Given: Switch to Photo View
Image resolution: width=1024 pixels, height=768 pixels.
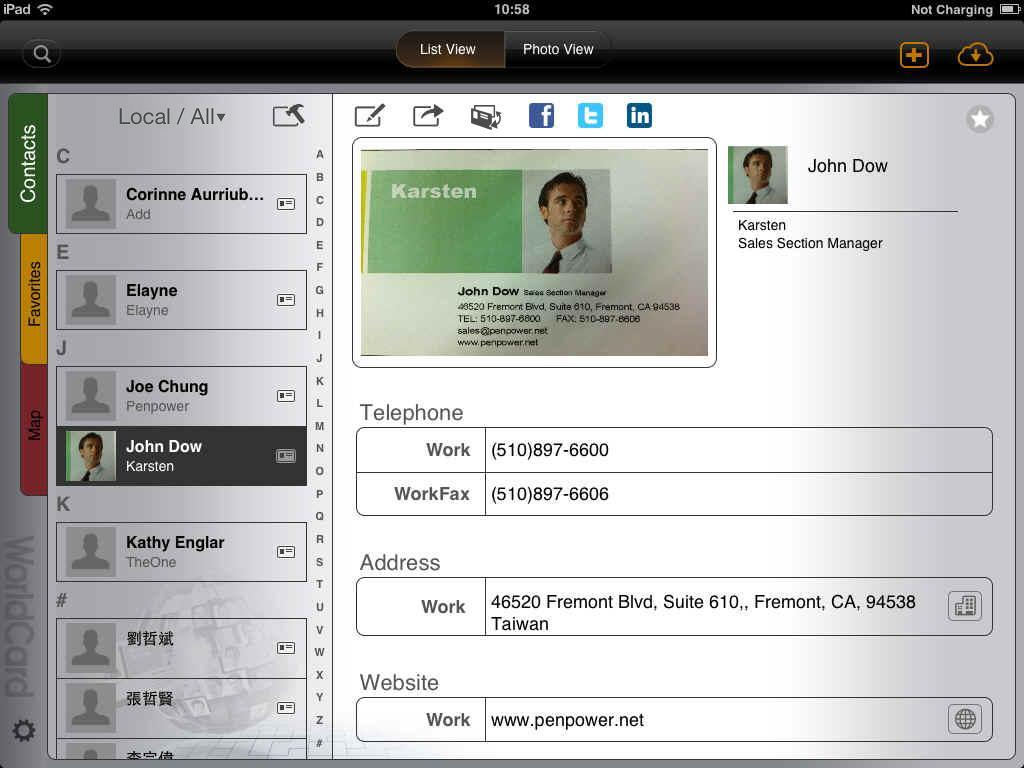Looking at the screenshot, I should click(x=557, y=49).
